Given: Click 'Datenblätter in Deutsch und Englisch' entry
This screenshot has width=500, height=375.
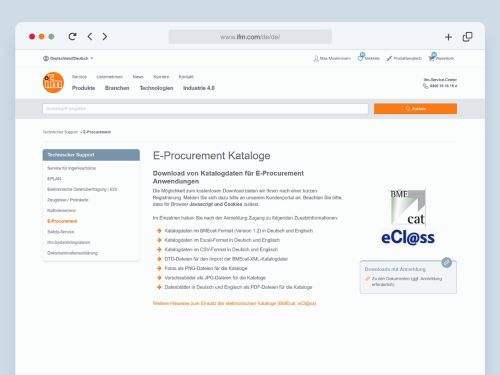Looking at the screenshot, I should point(238,287).
